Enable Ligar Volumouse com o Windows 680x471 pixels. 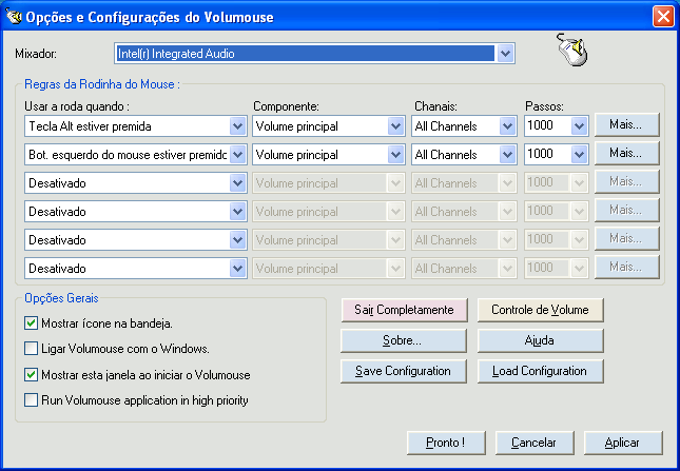tap(31, 349)
